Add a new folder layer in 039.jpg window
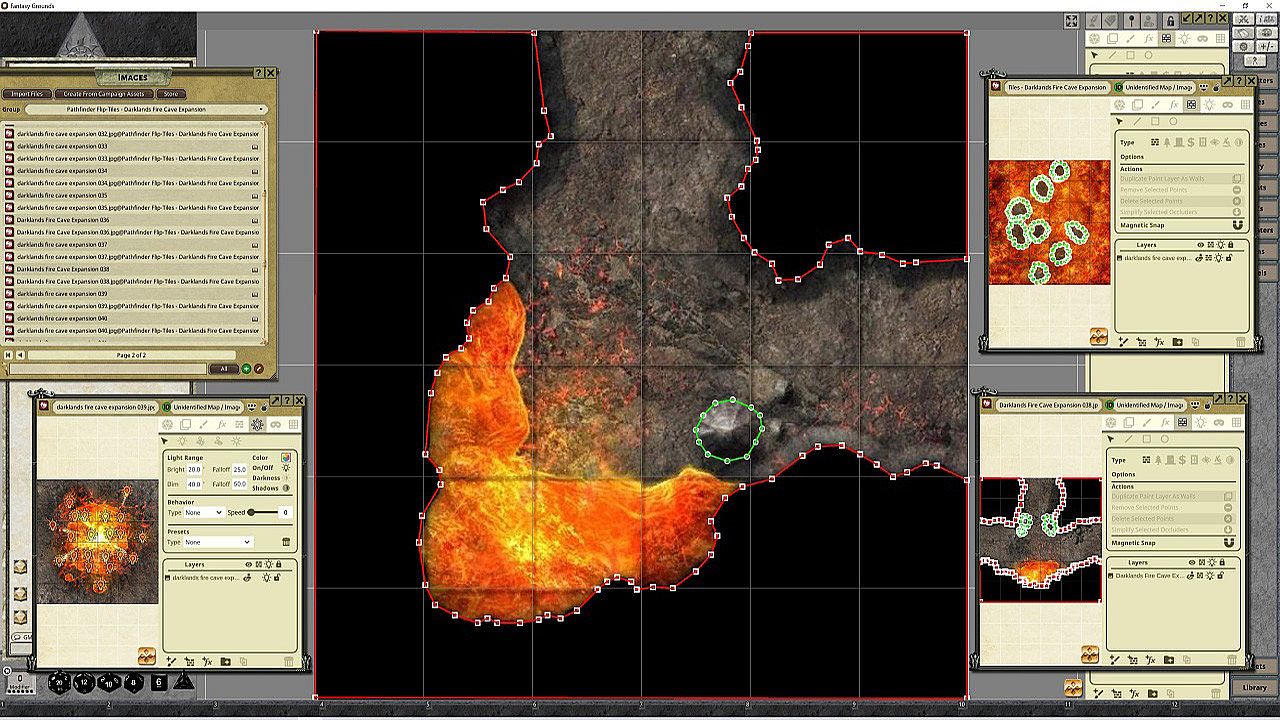 pyautogui.click(x=226, y=661)
